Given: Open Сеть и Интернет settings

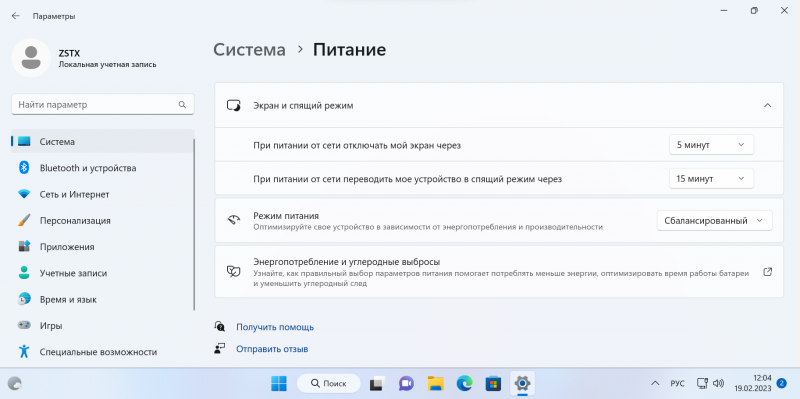Looking at the screenshot, I should (102, 194).
